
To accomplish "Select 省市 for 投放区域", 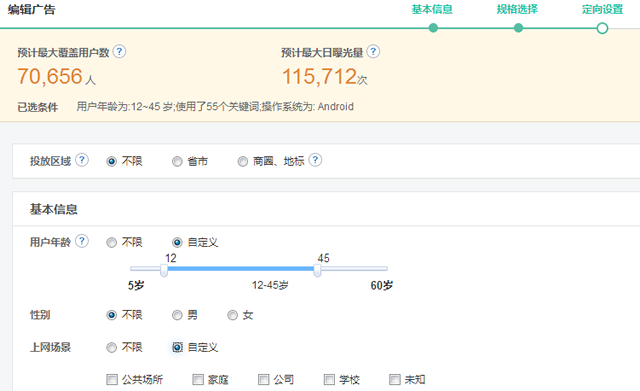I will click(177, 162).
